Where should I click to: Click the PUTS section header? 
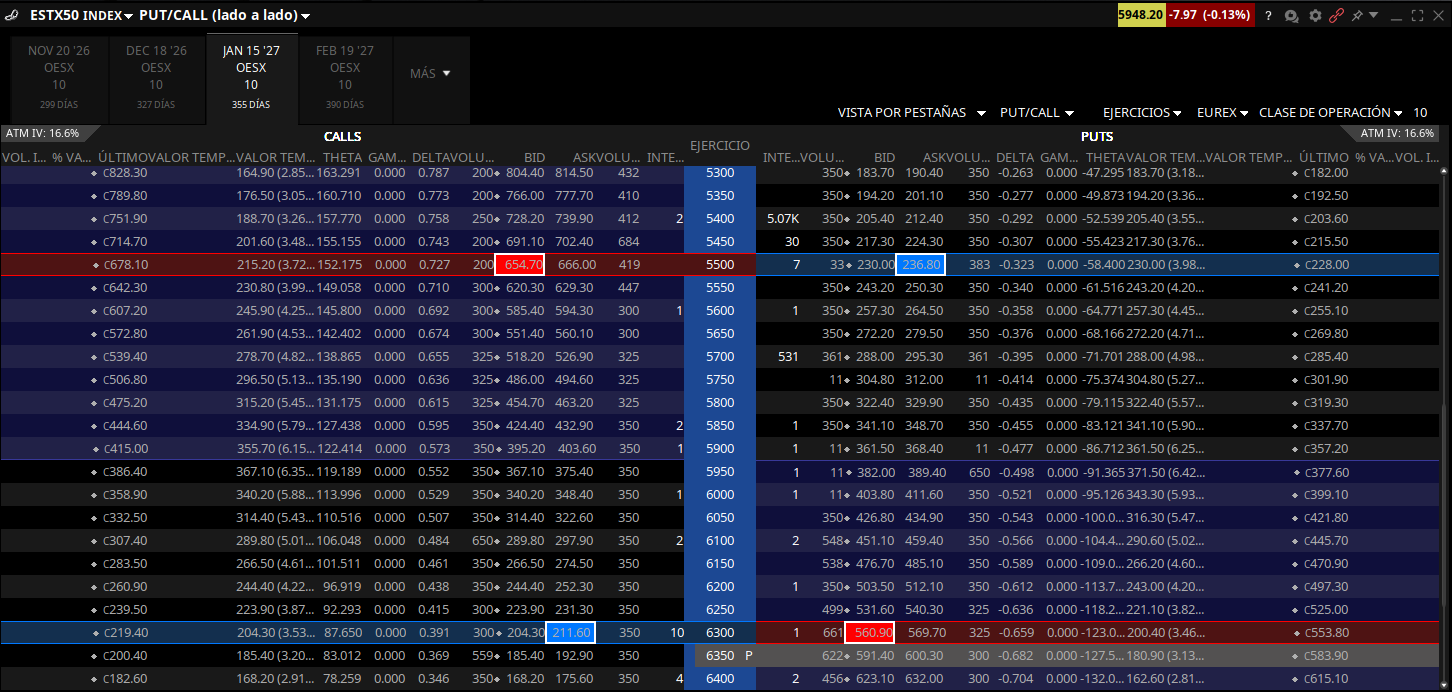[1097, 136]
